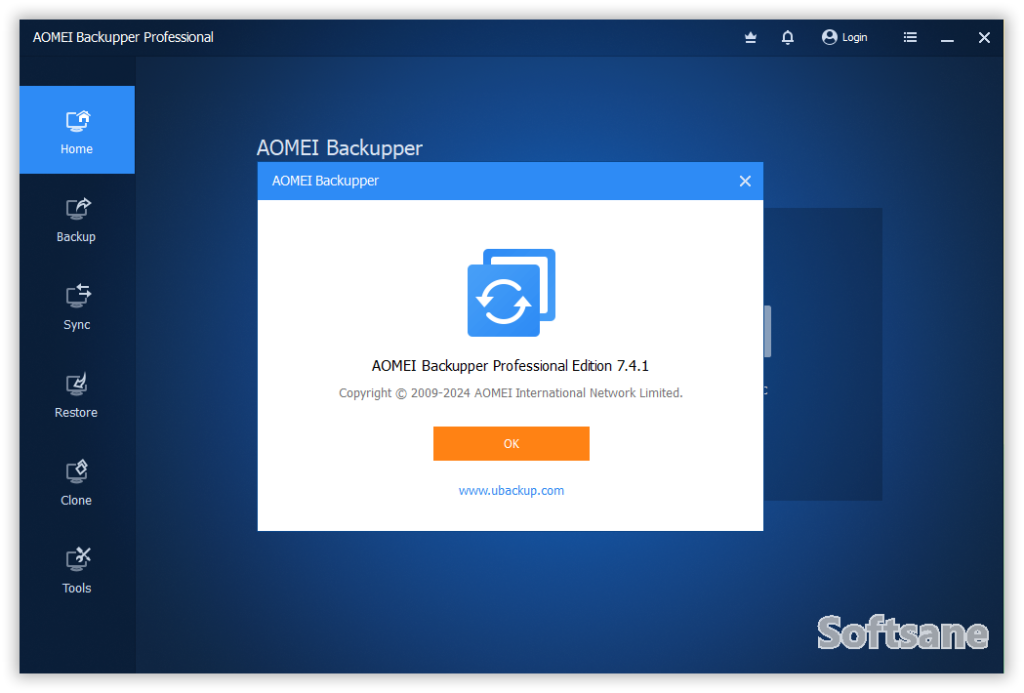Select the 'AOMEI Backupper Professional Edition 7.4.1' text
1024x693 pixels.
pyautogui.click(x=510, y=366)
